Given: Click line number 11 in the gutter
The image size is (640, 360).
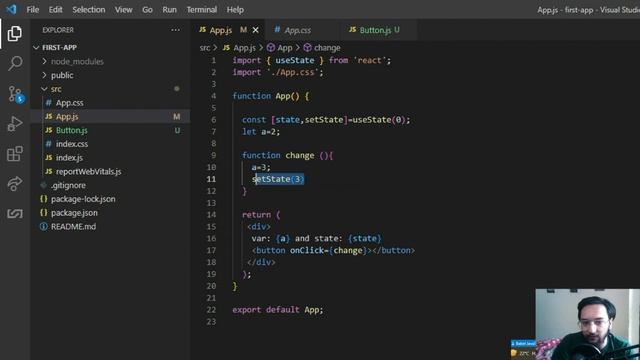Looking at the screenshot, I should 211,179.
